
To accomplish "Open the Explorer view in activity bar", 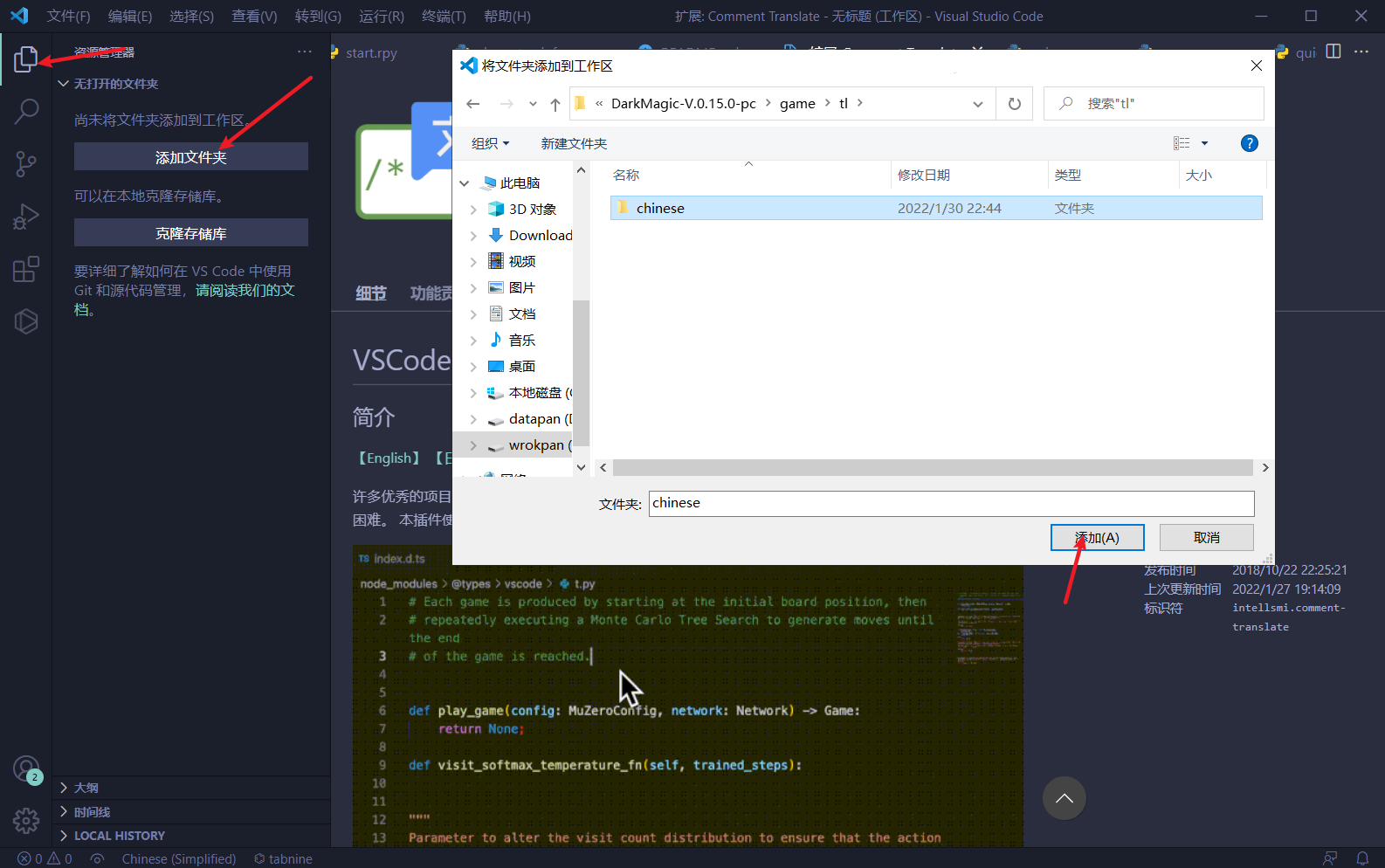I will click(26, 59).
